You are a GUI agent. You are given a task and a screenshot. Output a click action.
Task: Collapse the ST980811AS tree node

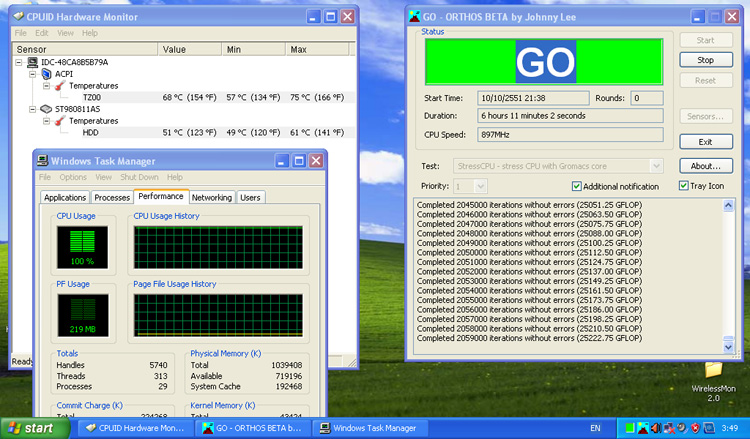33,109
